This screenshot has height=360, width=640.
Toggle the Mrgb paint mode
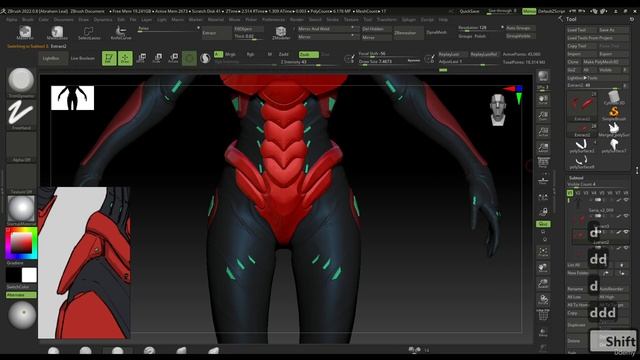[230, 54]
